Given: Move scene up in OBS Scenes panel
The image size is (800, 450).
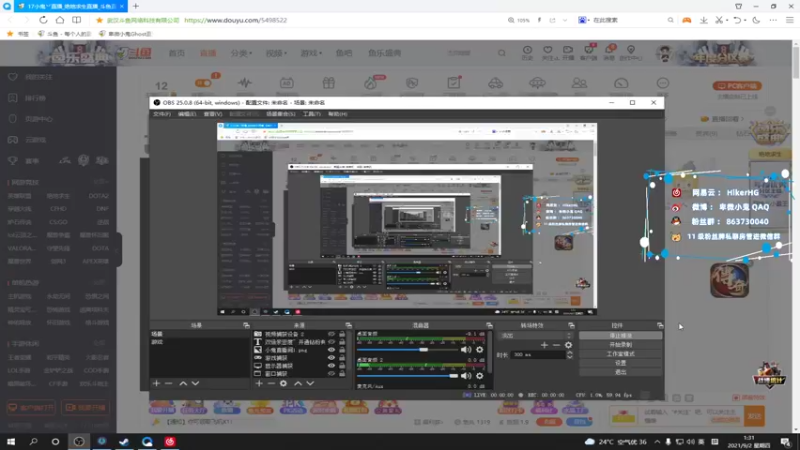Looking at the screenshot, I should pyautogui.click(x=183, y=383).
